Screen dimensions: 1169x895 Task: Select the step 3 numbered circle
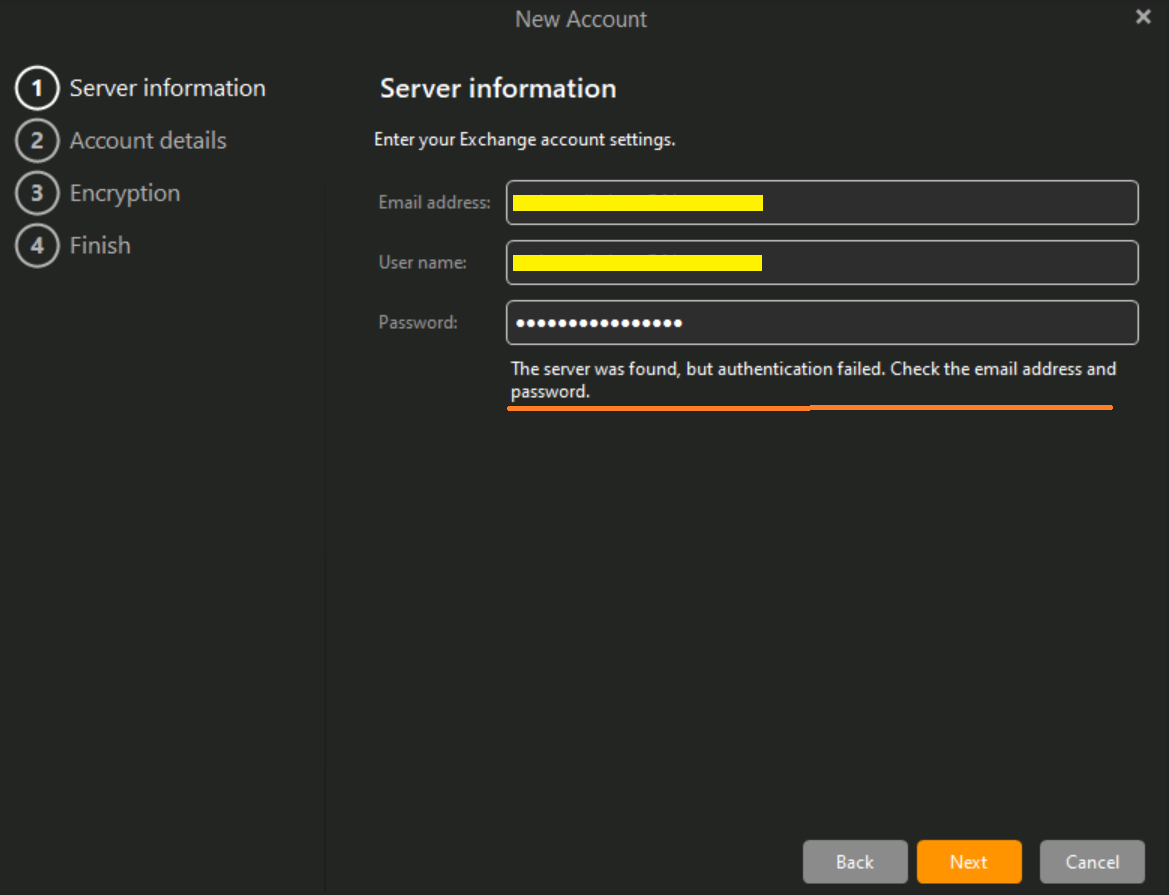tap(37, 193)
